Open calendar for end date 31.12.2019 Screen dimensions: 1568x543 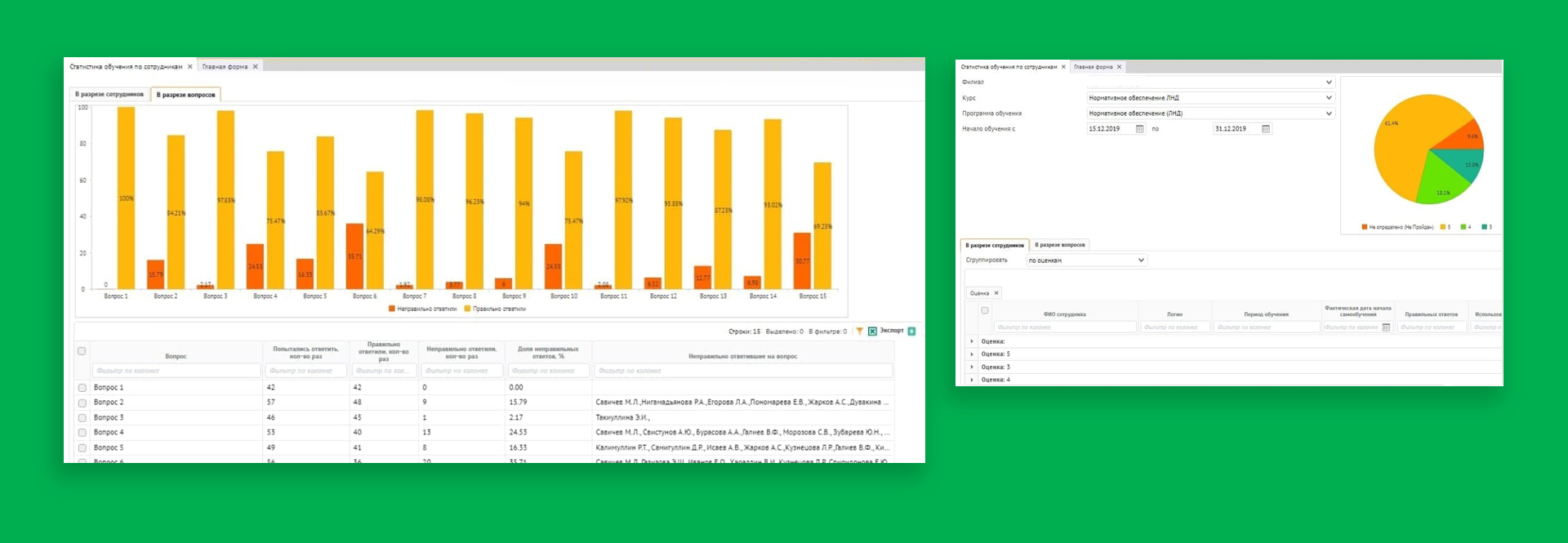coord(1265,129)
